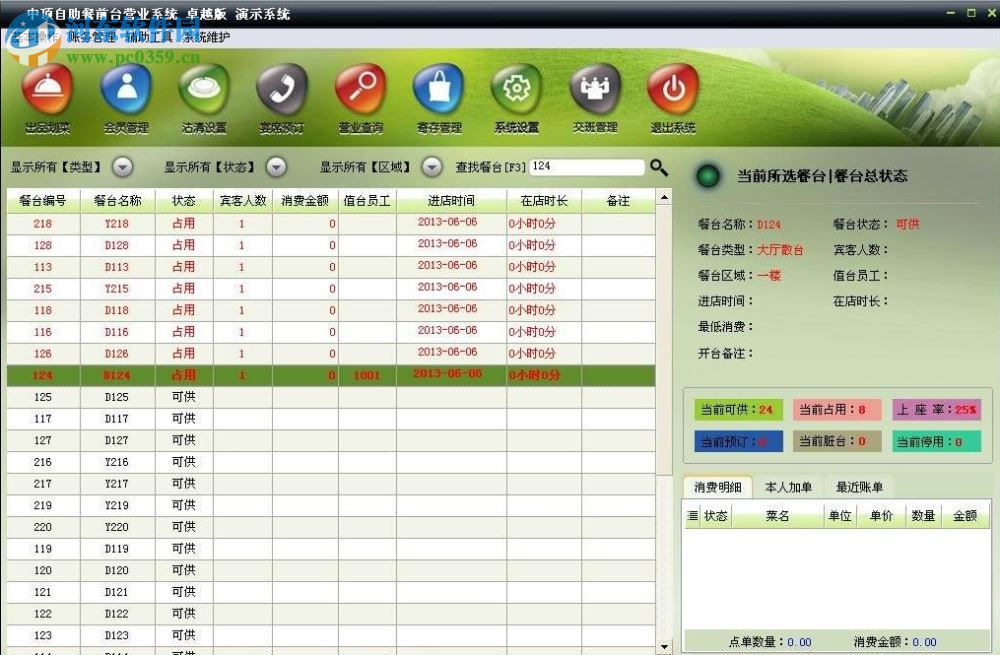Open 寄存管理 storage management
Screen dimensions: 1000x655
click(437, 97)
